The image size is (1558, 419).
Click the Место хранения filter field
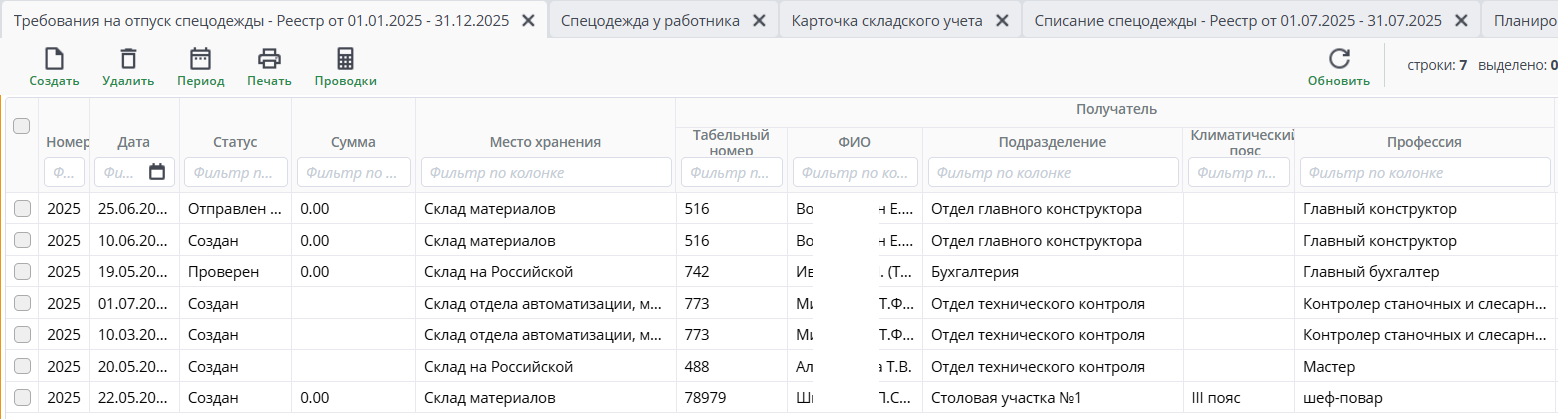pos(545,173)
